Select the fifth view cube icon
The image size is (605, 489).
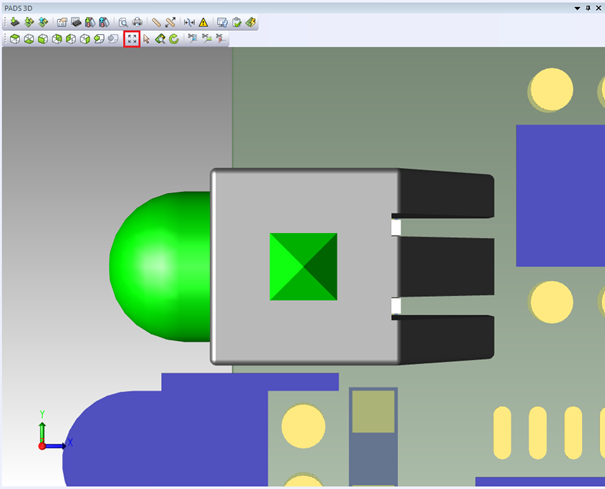[71, 39]
